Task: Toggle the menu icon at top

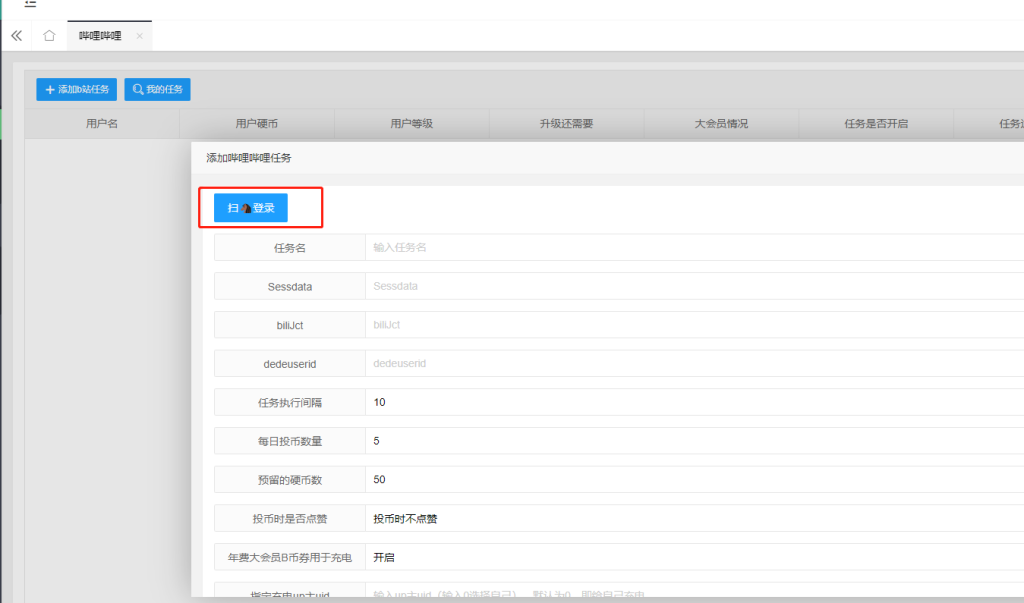Action: [30, 4]
